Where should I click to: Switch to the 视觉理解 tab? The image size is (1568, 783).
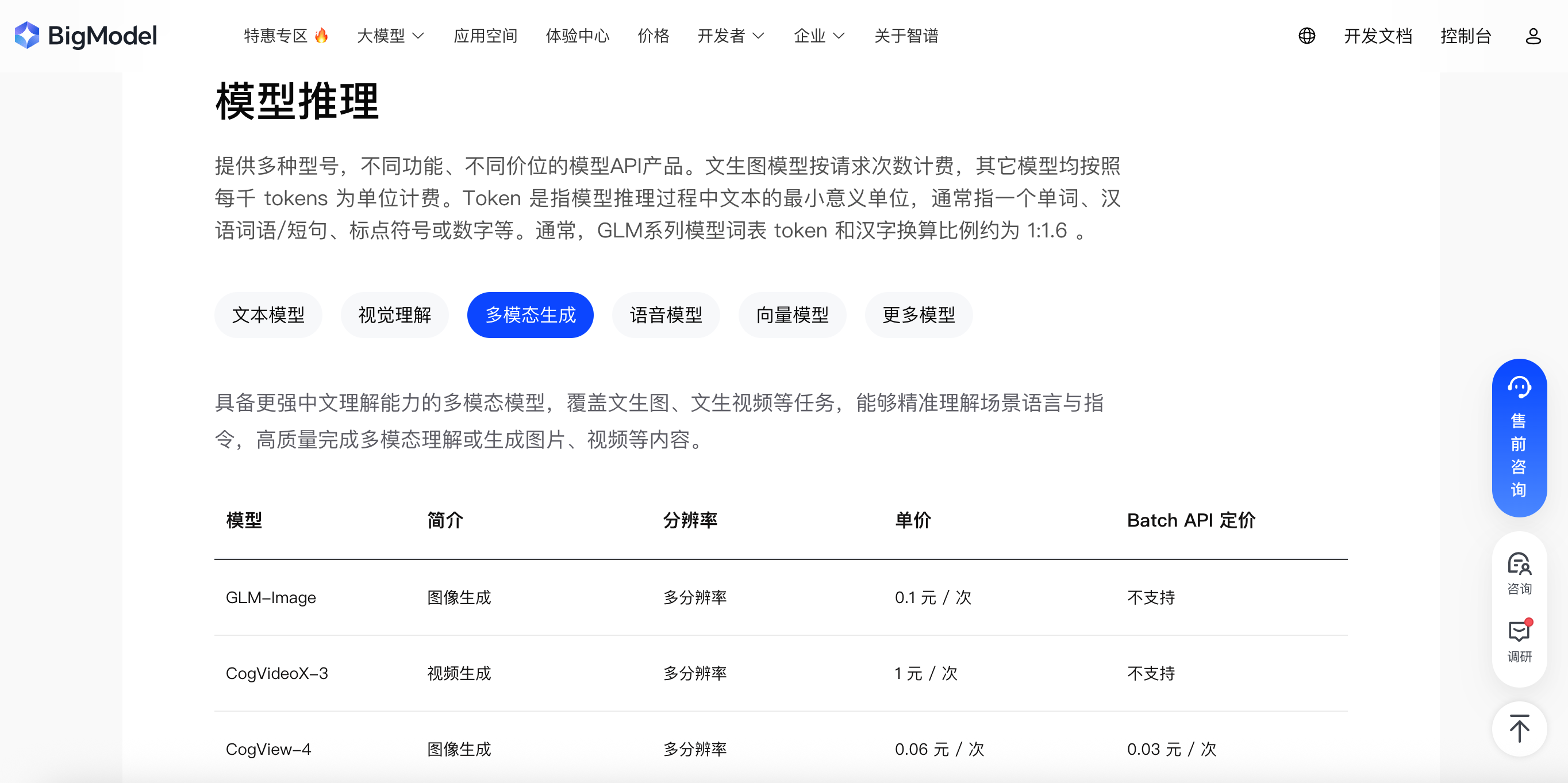click(x=394, y=315)
